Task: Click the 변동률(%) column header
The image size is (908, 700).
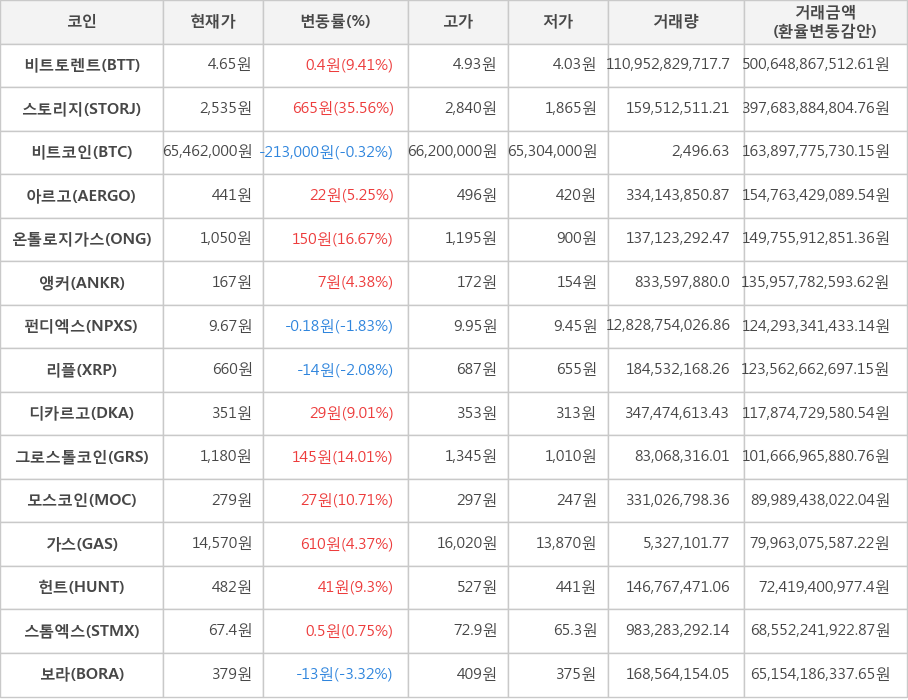Action: (x=335, y=22)
